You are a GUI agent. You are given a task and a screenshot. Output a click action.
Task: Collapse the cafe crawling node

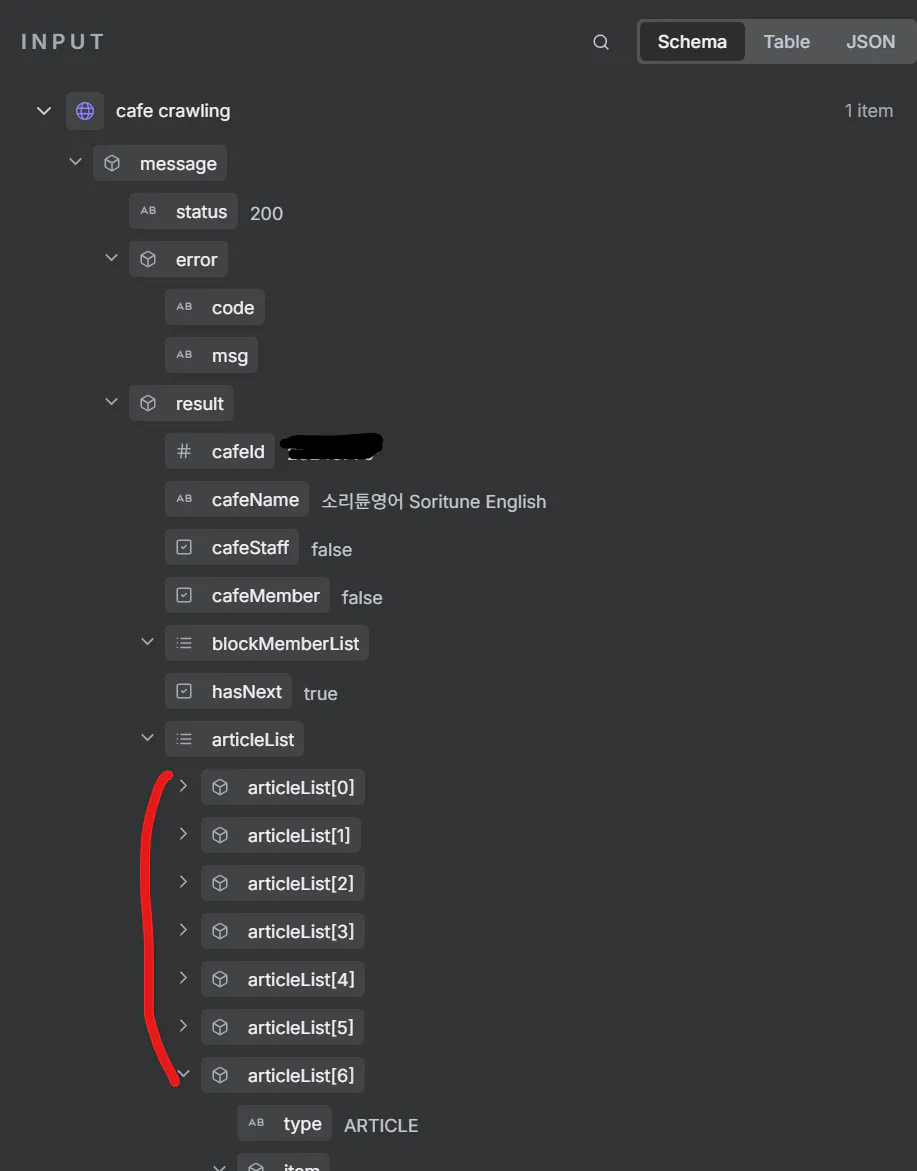[x=44, y=111]
